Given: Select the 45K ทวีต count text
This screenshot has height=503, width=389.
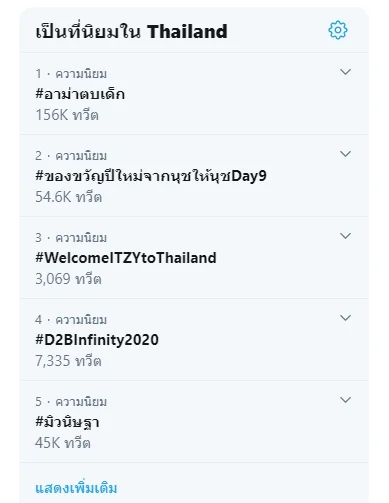Looking at the screenshot, I should tap(63, 443).
